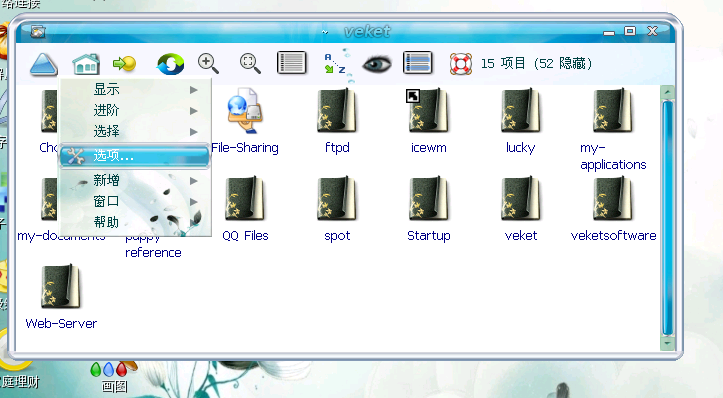This screenshot has height=398, width=723.
Task: Click the 15 项目 (52 隐藏) status text
Action: point(536,63)
